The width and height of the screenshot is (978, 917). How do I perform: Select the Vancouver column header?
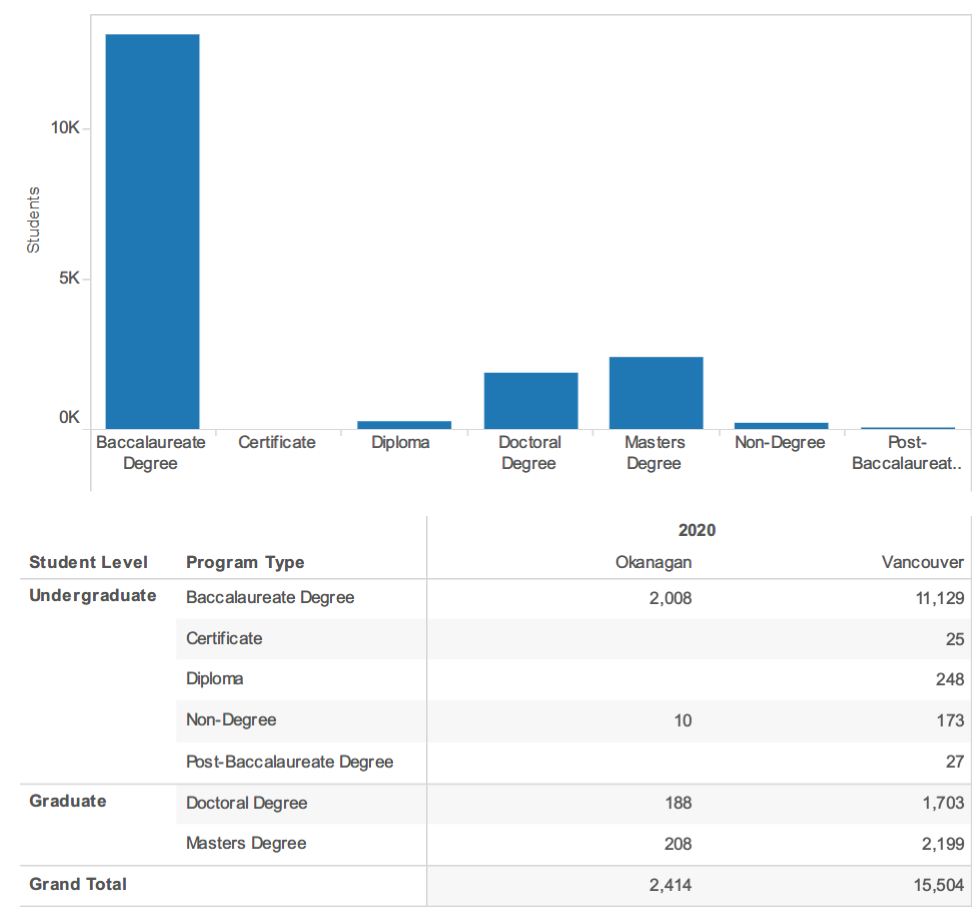(x=922, y=562)
